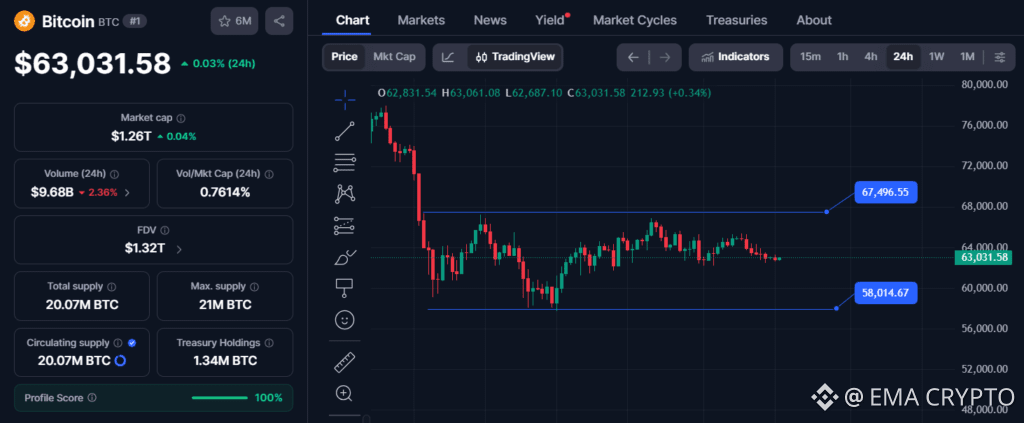Click the $1.26T market cap value

pyautogui.click(x=131, y=136)
